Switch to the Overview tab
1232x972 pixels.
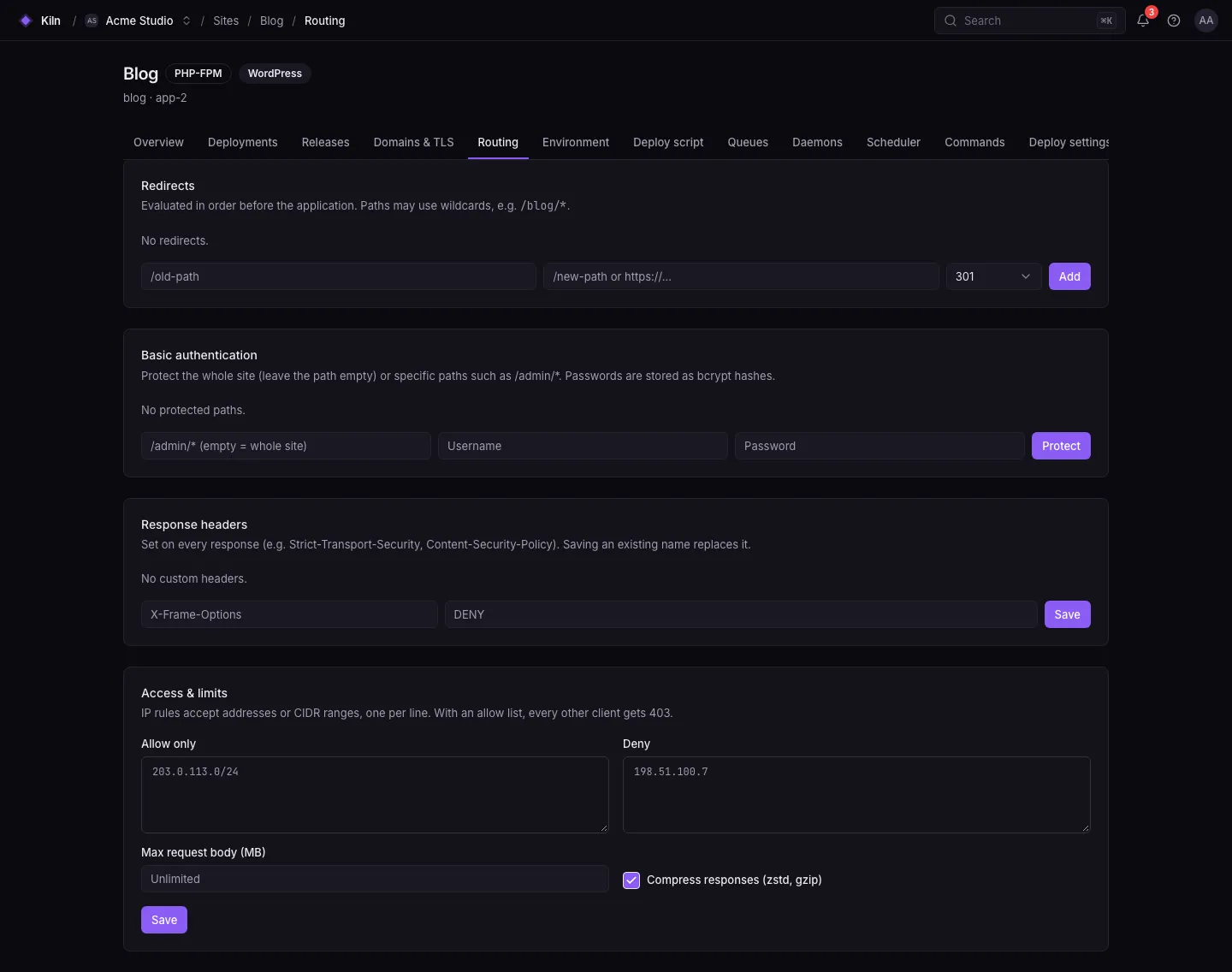pyautogui.click(x=158, y=142)
